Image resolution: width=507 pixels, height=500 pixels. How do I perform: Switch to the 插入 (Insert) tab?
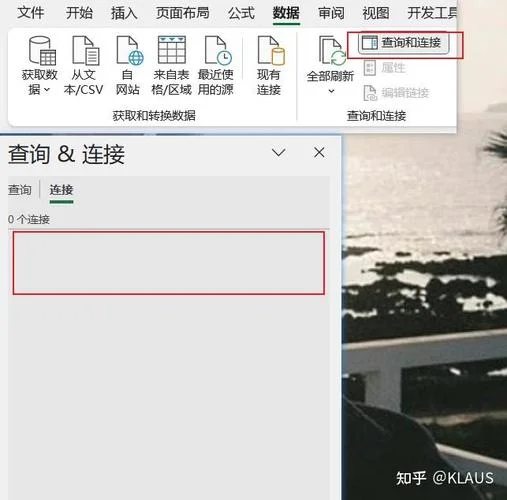pos(124,13)
